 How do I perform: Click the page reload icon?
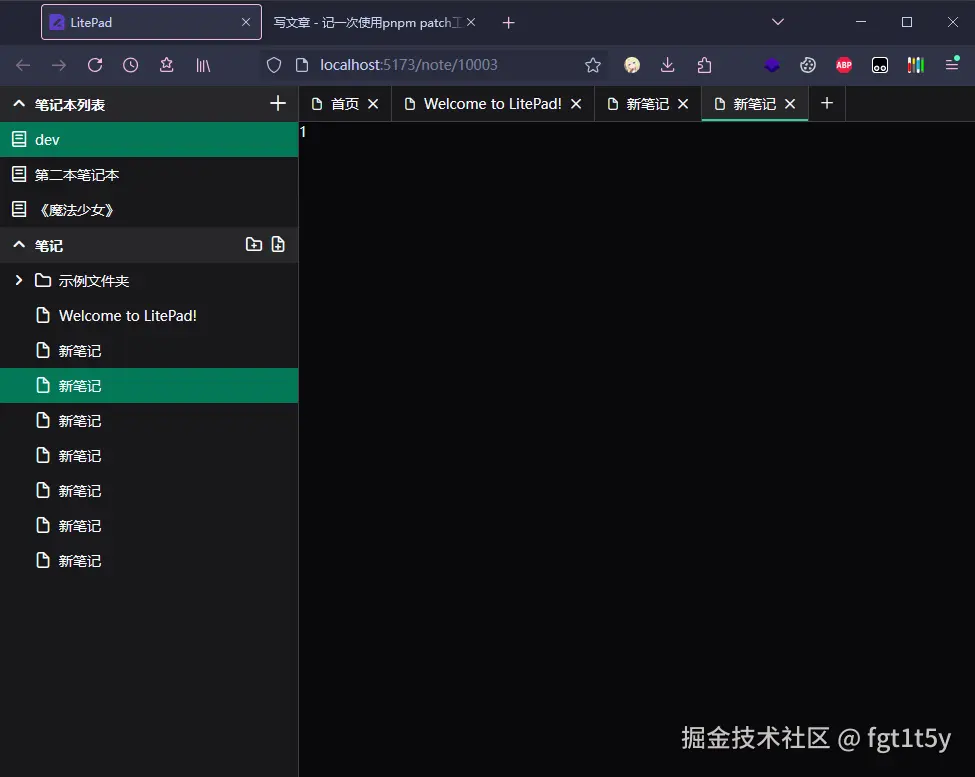click(x=93, y=64)
